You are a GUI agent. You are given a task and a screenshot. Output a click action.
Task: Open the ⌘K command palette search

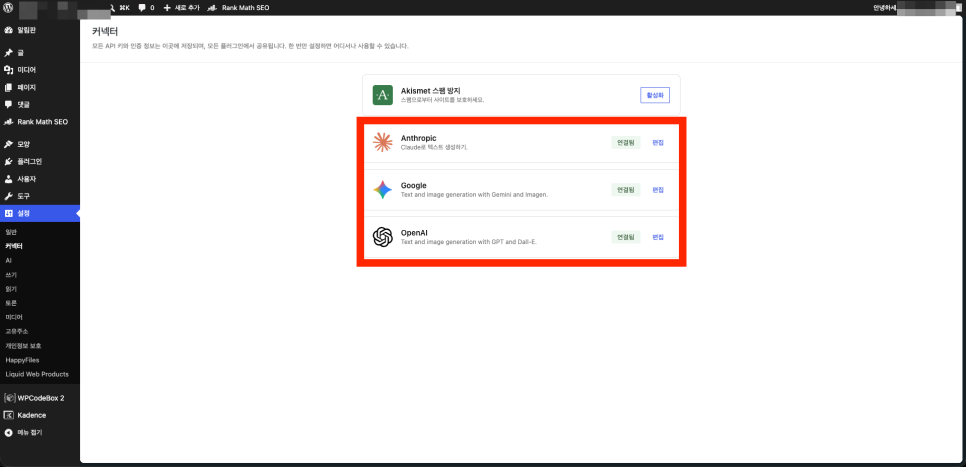(120, 7)
